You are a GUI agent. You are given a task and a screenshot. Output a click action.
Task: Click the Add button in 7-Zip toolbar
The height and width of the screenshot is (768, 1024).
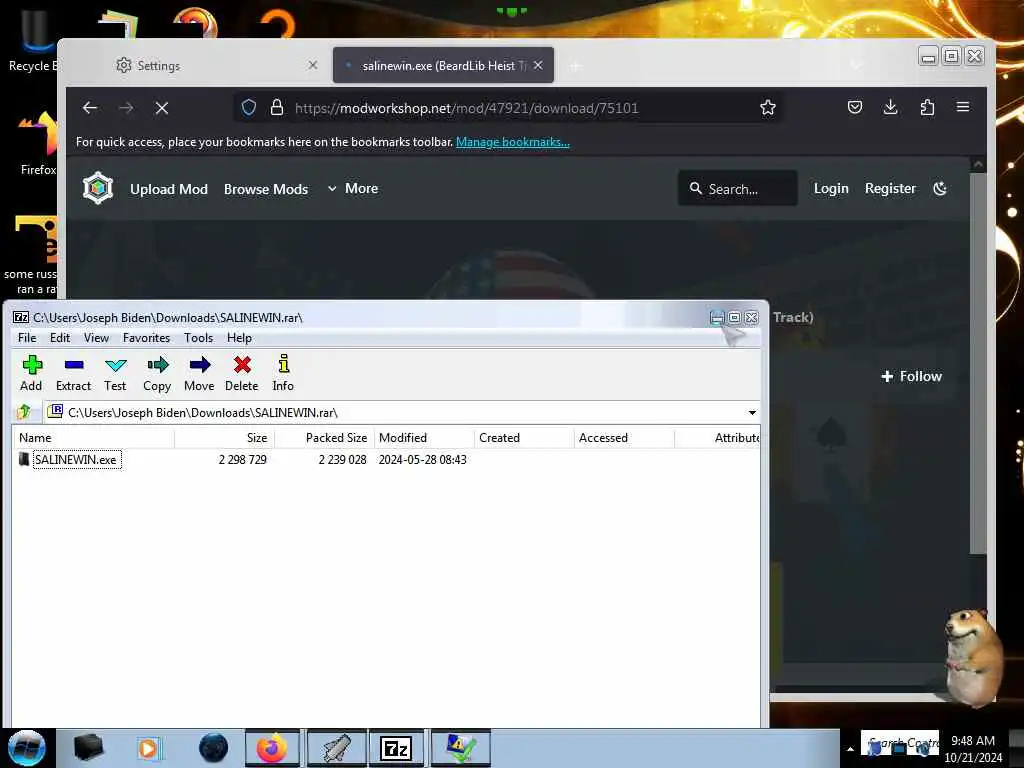[31, 374]
